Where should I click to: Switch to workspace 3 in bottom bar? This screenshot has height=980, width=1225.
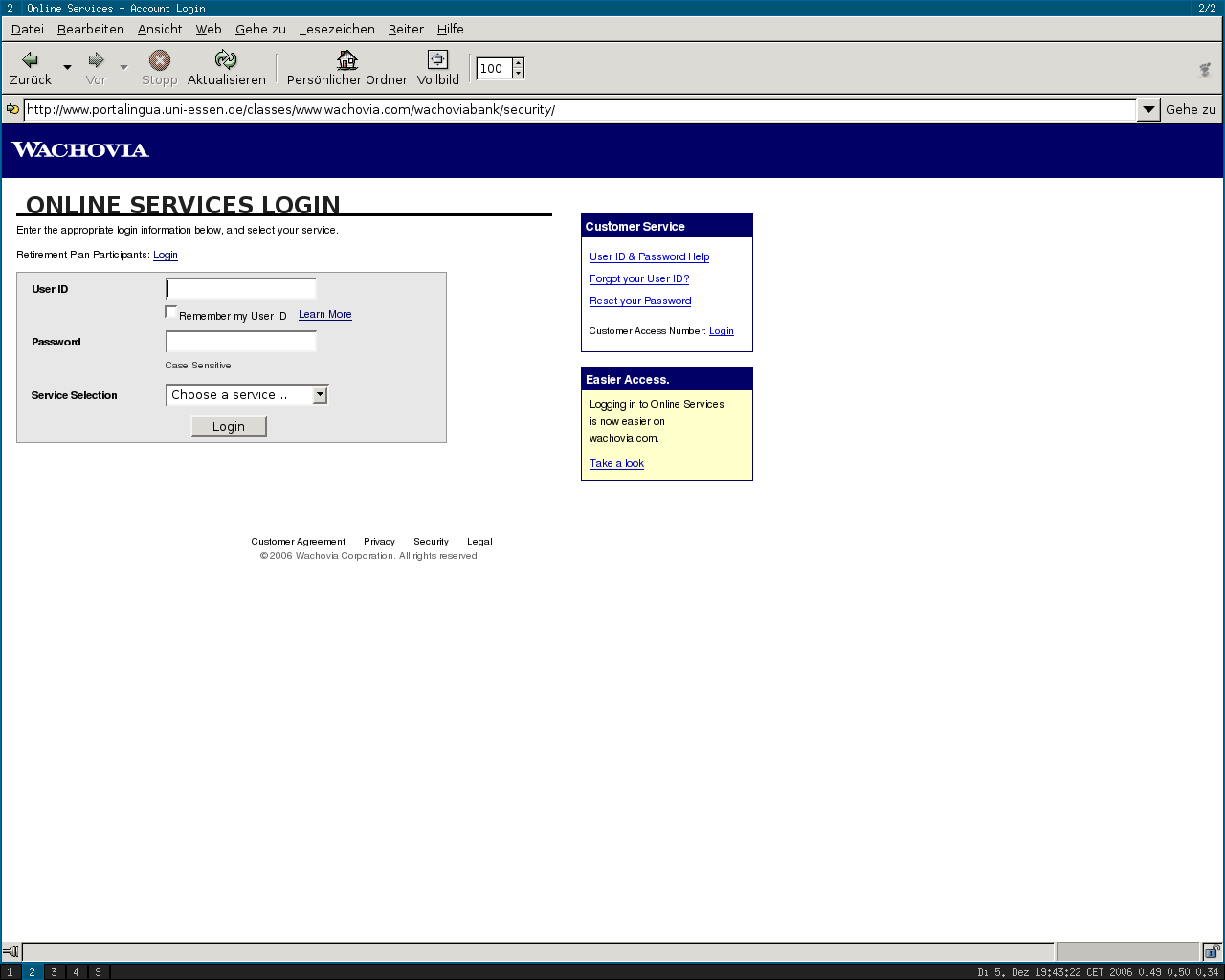click(x=54, y=972)
